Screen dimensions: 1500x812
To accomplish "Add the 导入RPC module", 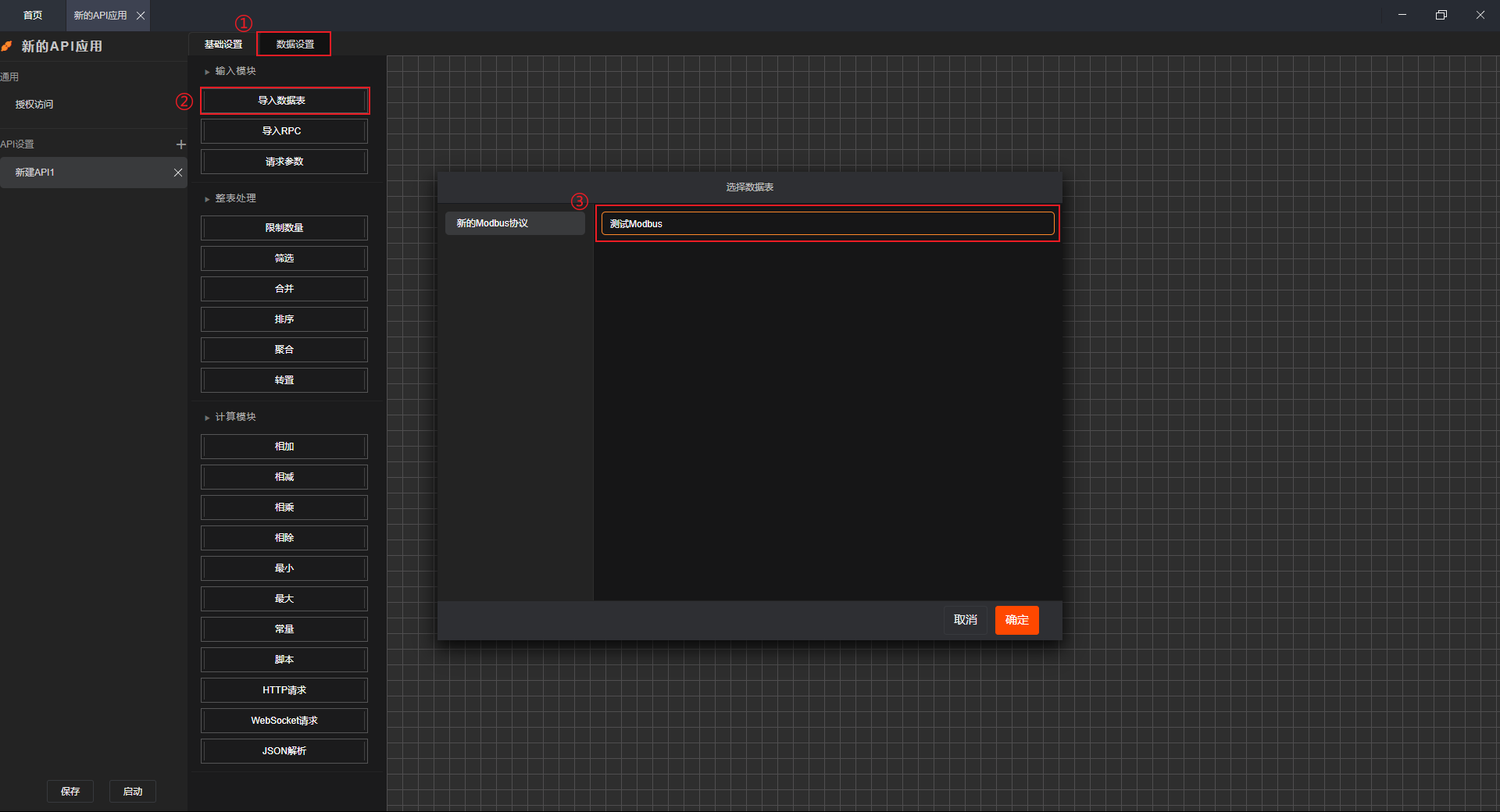I will coord(284,131).
